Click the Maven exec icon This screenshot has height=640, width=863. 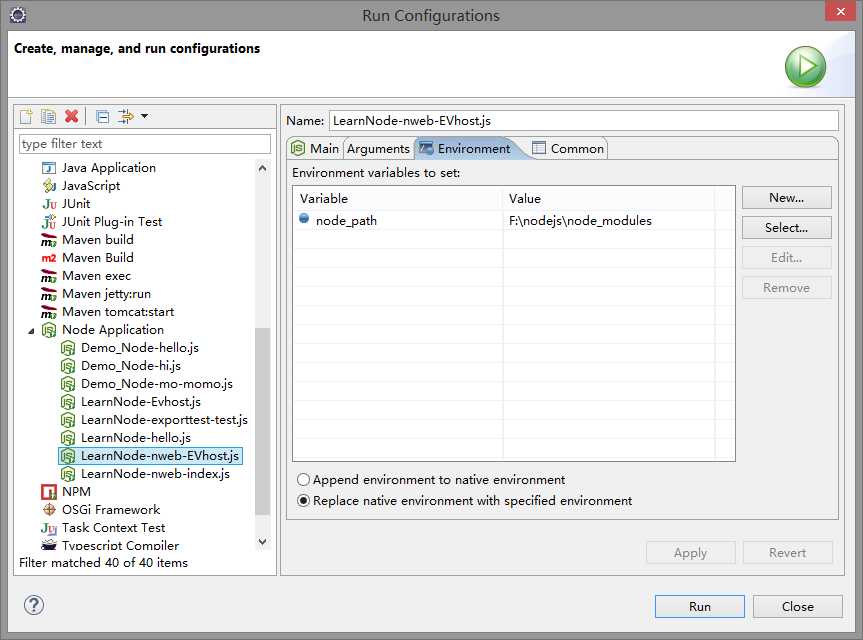click(49, 276)
